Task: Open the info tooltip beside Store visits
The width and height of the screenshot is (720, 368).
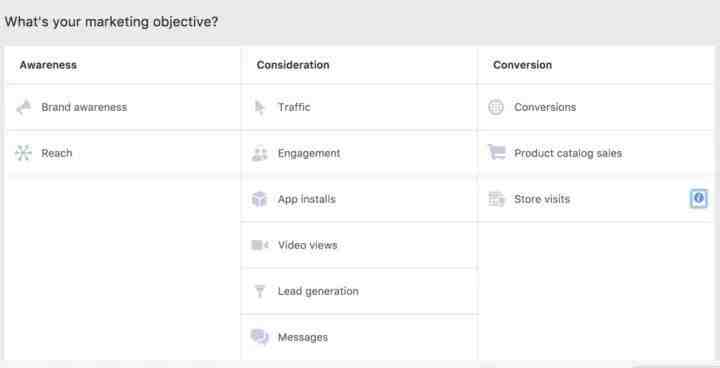Action: (x=698, y=198)
